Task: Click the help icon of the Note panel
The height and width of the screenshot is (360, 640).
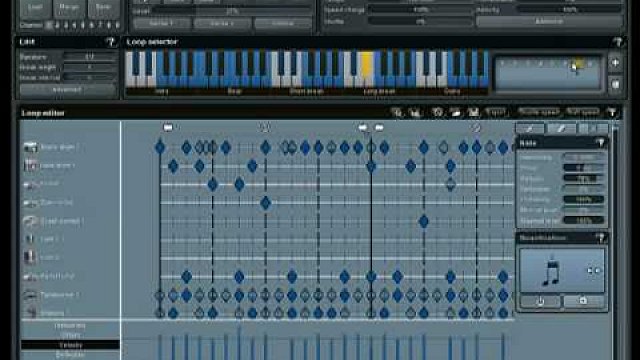Action: tap(600, 142)
